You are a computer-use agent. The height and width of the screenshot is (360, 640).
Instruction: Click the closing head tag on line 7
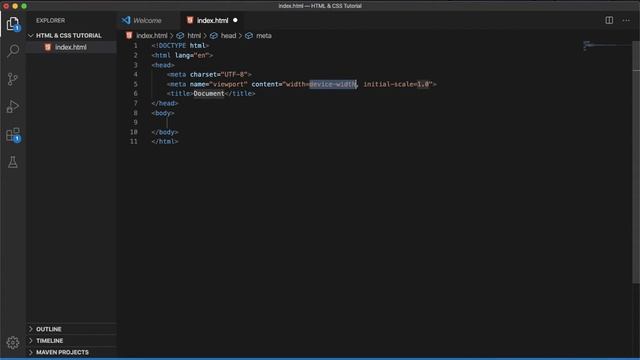click(x=165, y=103)
